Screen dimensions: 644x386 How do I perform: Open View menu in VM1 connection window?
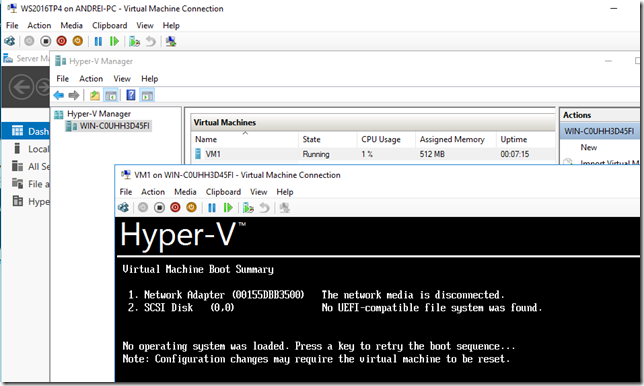click(x=258, y=192)
